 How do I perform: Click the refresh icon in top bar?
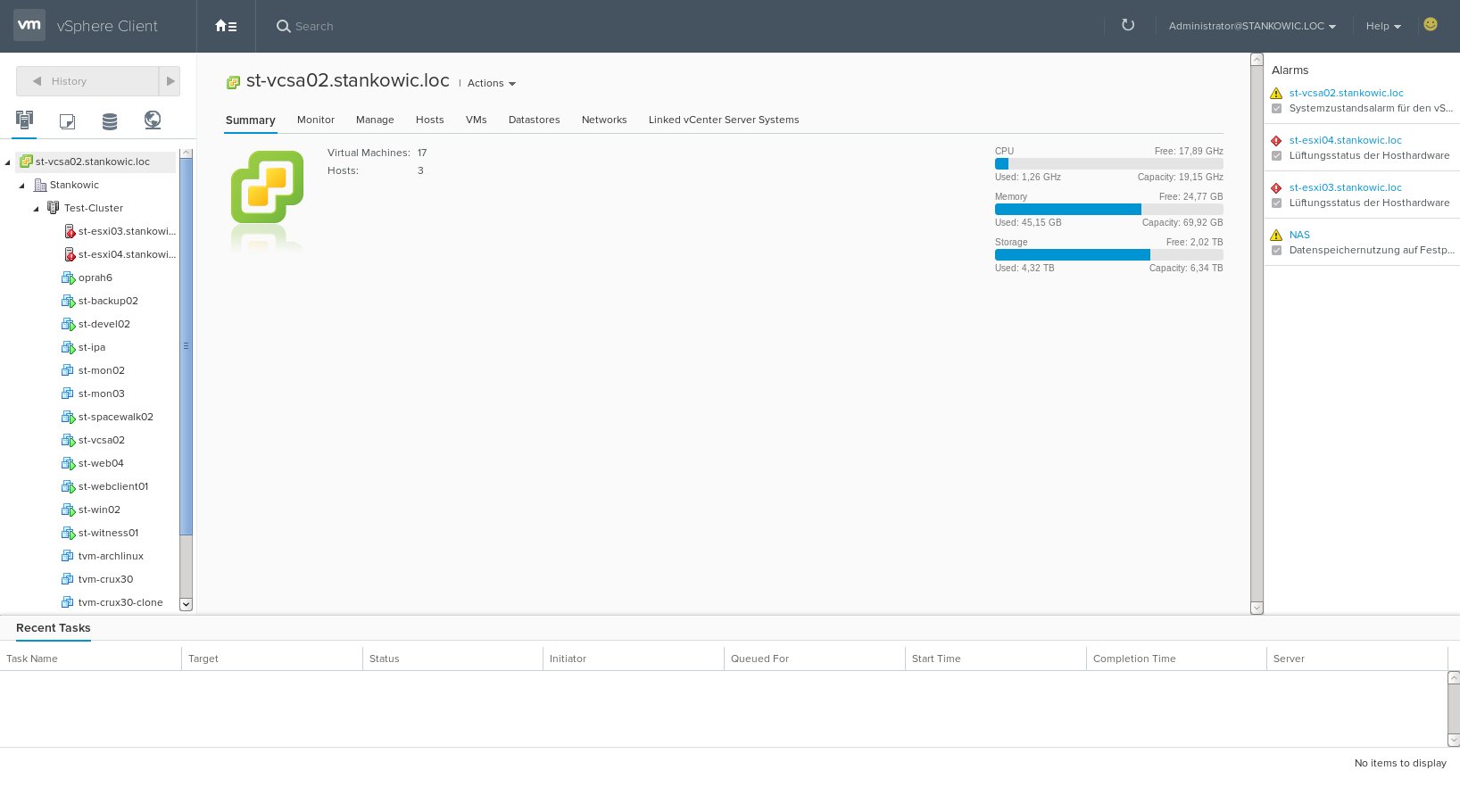(x=1128, y=25)
